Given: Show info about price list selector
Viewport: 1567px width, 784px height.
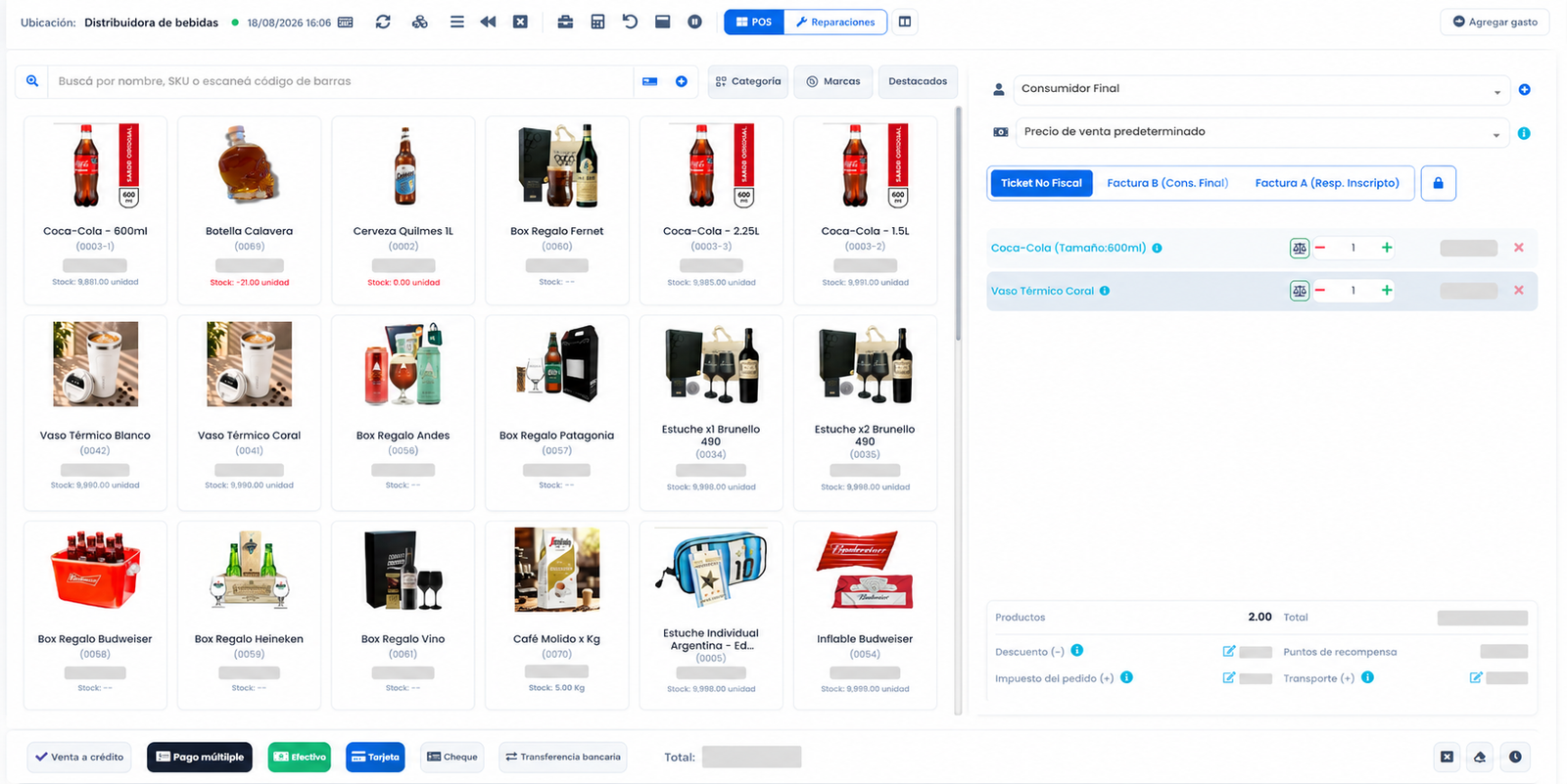Looking at the screenshot, I should pos(1524,133).
